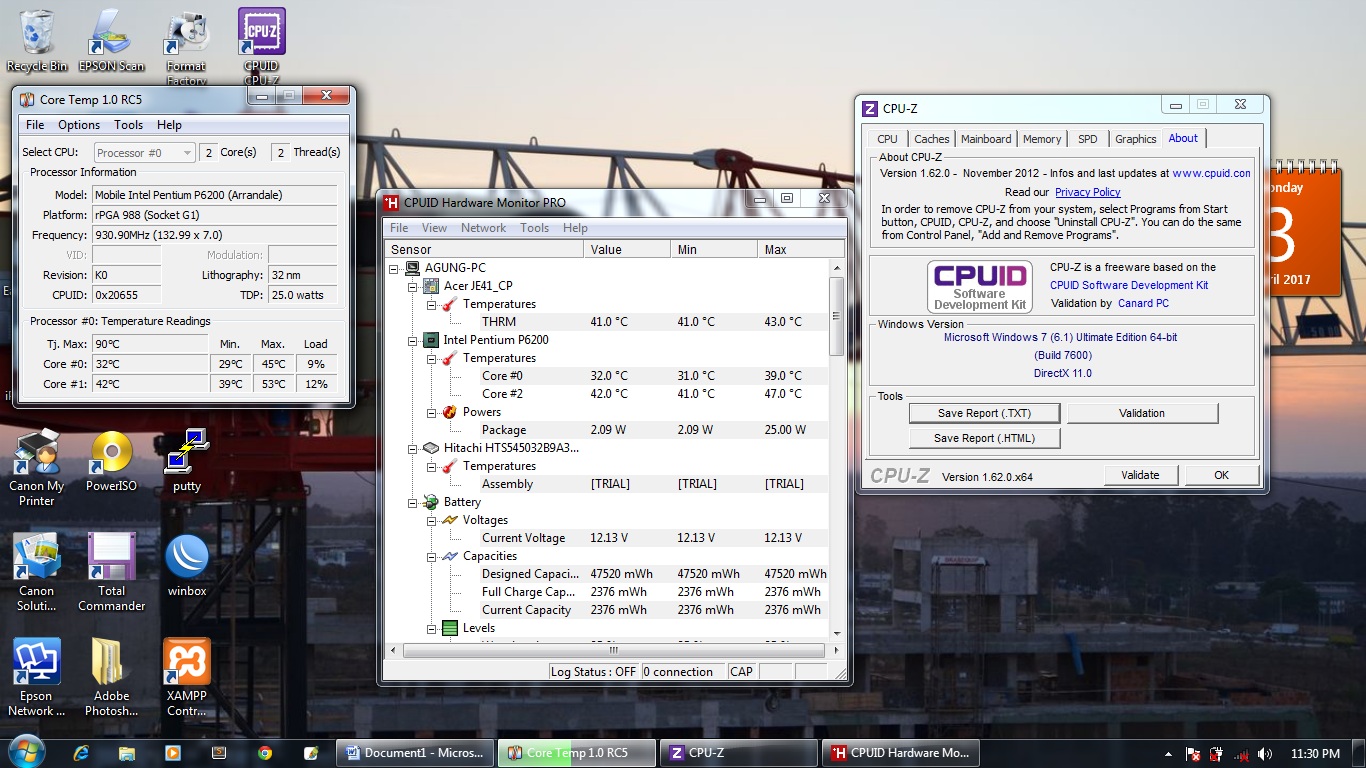Click Save Report (.HTML) button
1366x768 pixels.
pos(984,438)
